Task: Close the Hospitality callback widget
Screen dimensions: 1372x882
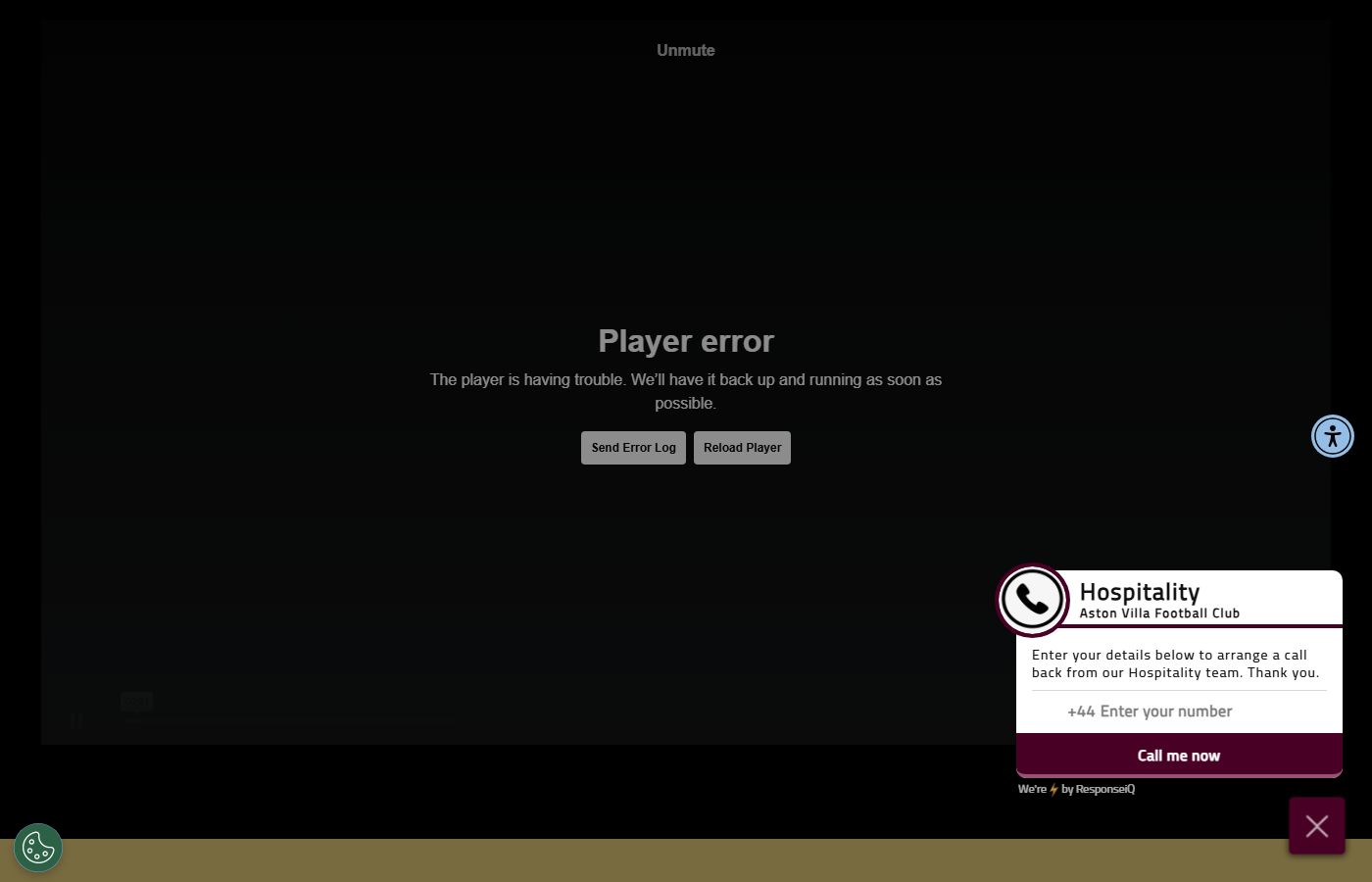Action: [1317, 826]
